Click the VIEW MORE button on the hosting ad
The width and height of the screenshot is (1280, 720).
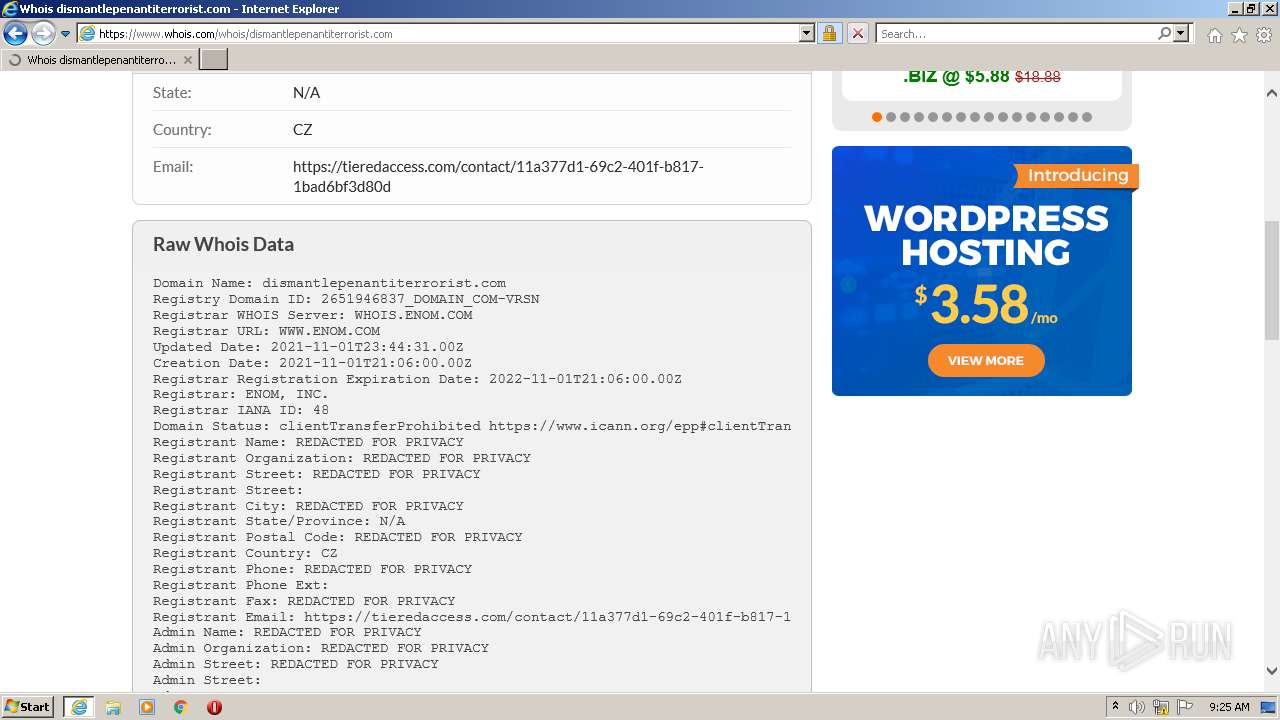pos(986,360)
